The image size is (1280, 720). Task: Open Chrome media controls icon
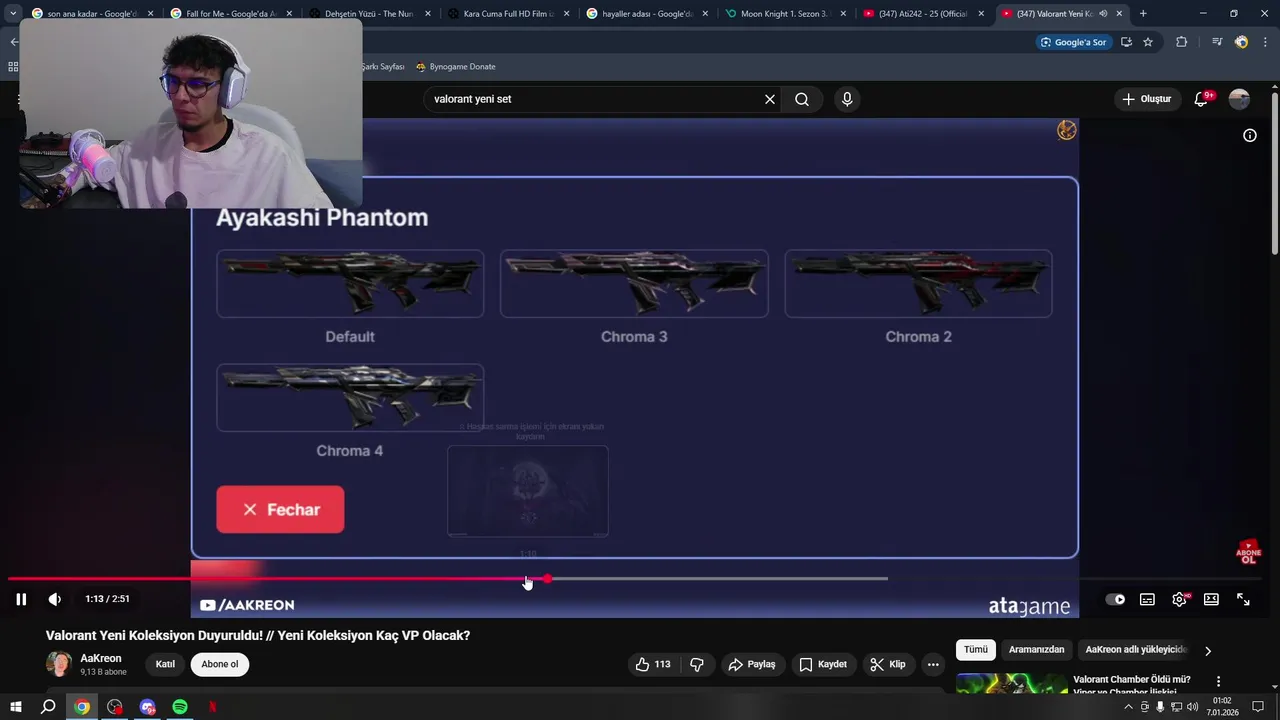coord(1216,42)
